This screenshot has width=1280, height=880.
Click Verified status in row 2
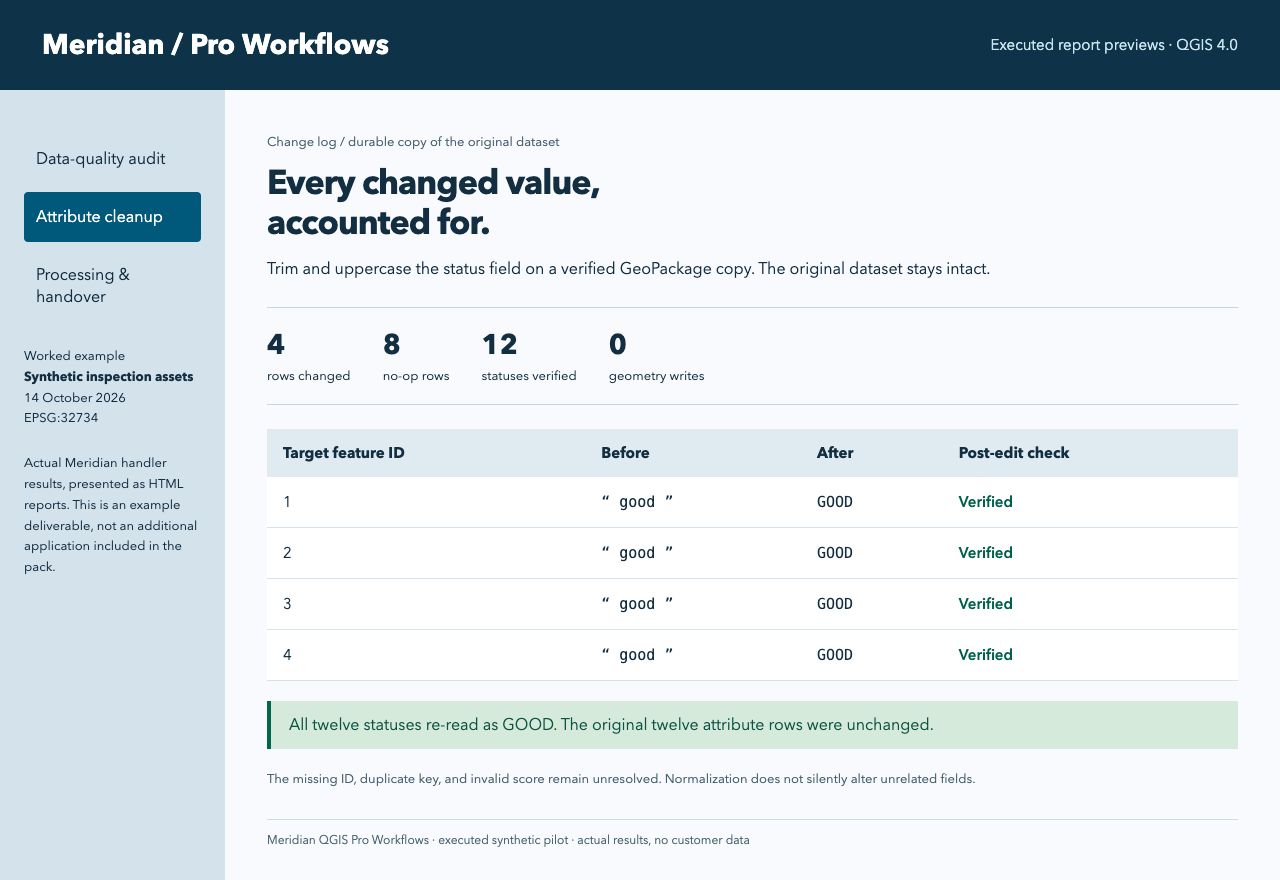coord(986,553)
